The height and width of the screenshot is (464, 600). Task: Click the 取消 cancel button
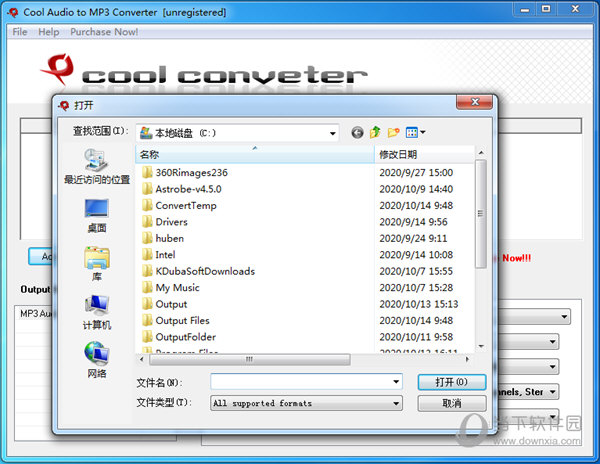(452, 403)
